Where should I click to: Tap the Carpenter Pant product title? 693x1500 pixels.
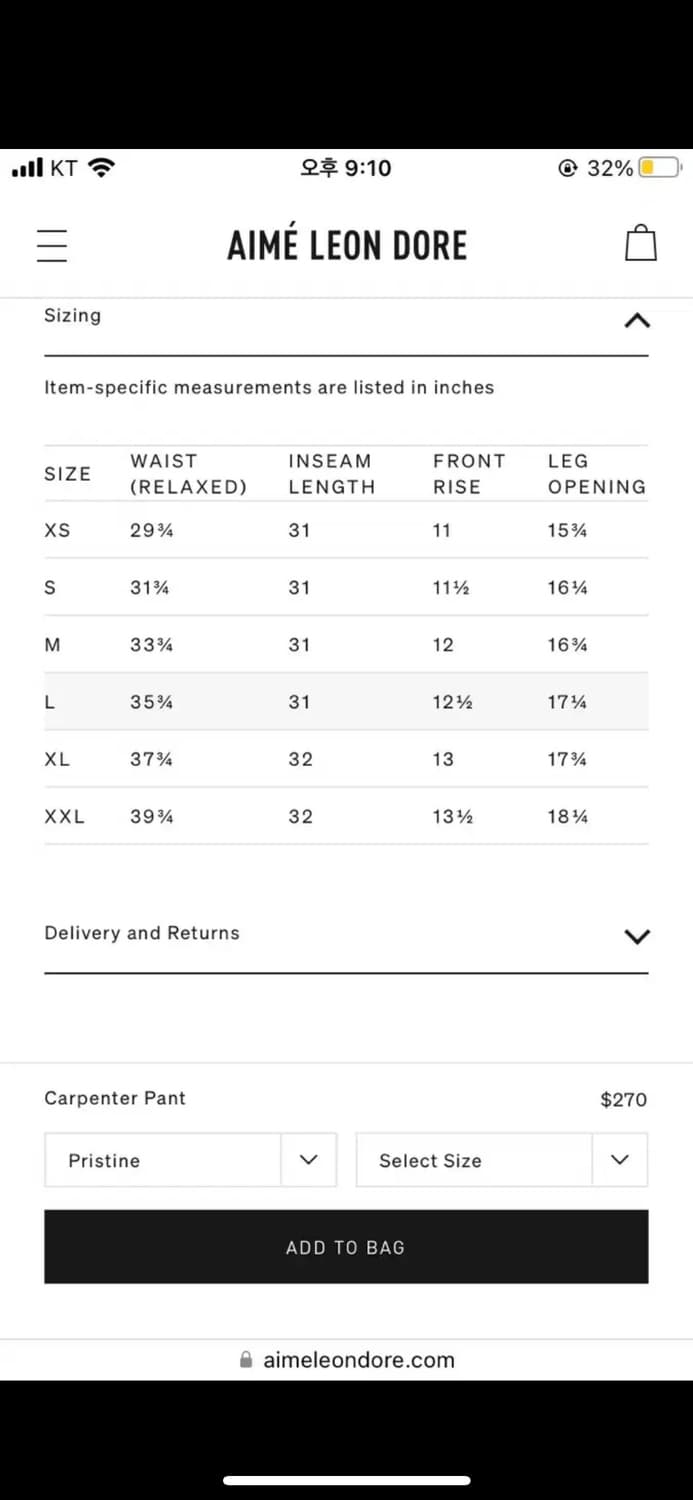(x=115, y=1098)
